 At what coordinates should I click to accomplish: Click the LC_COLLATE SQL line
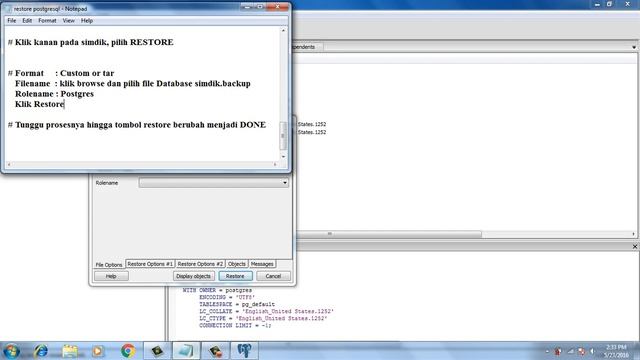tap(266, 311)
